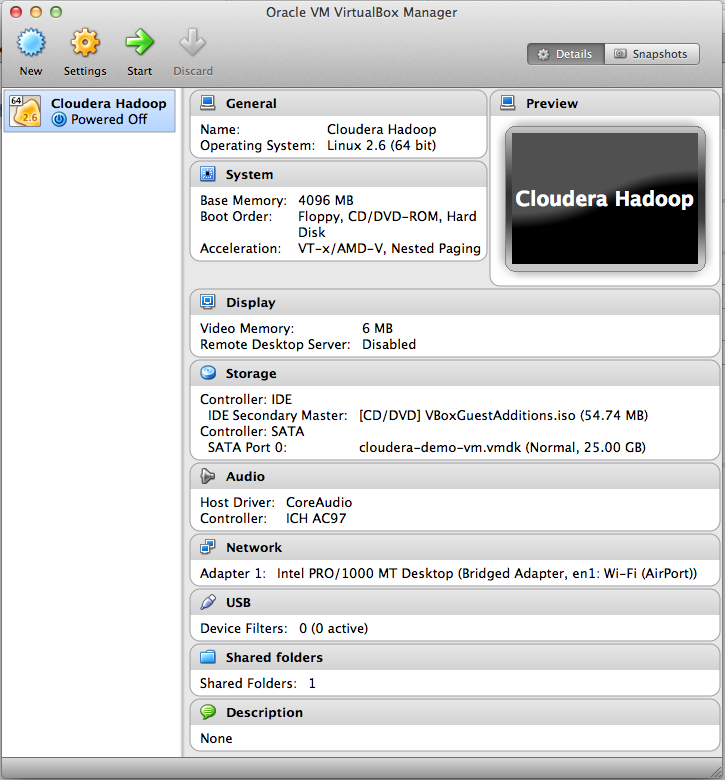
Task: Click the Discard down-arrow icon
Action: click(193, 42)
